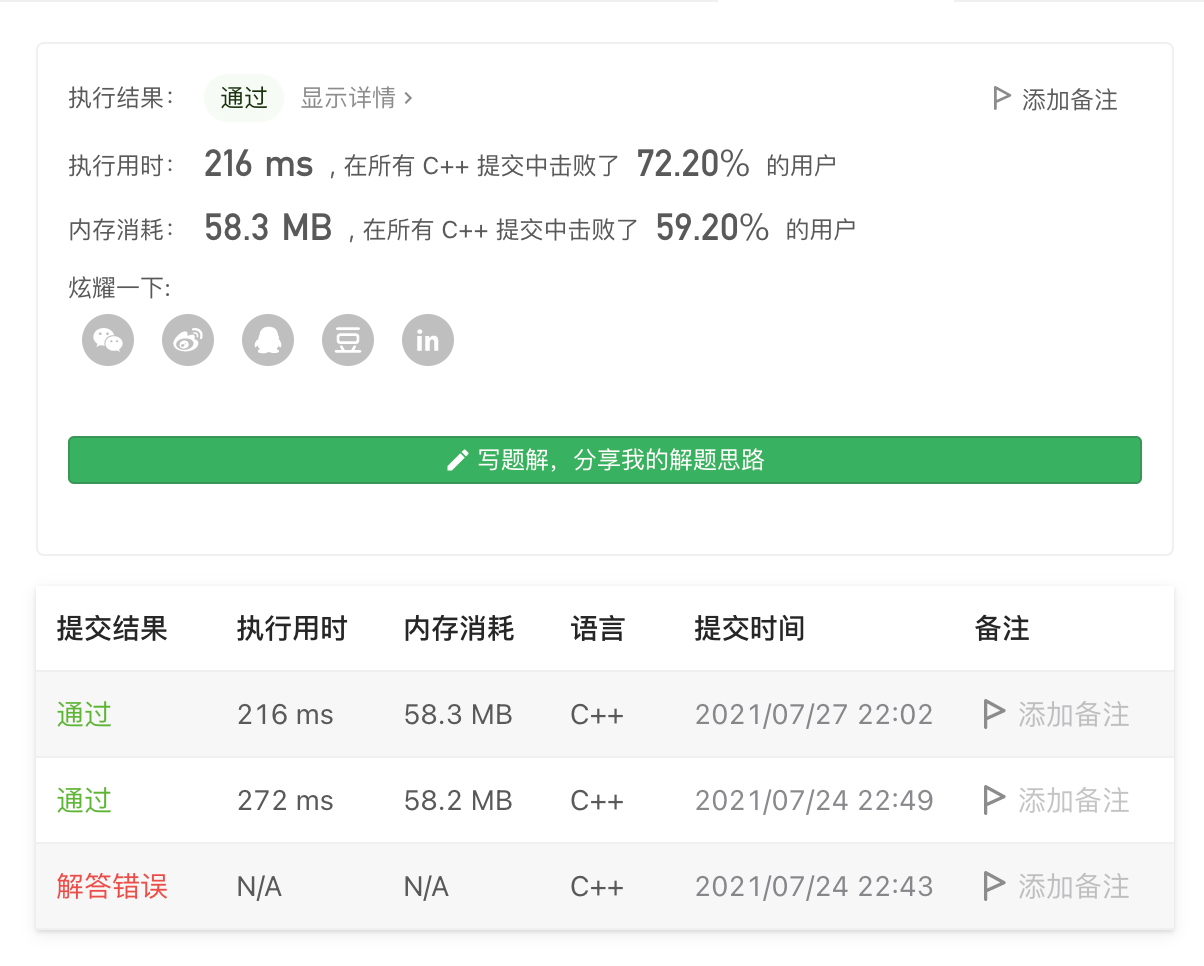Click the 通过 status badge at top

tap(244, 98)
